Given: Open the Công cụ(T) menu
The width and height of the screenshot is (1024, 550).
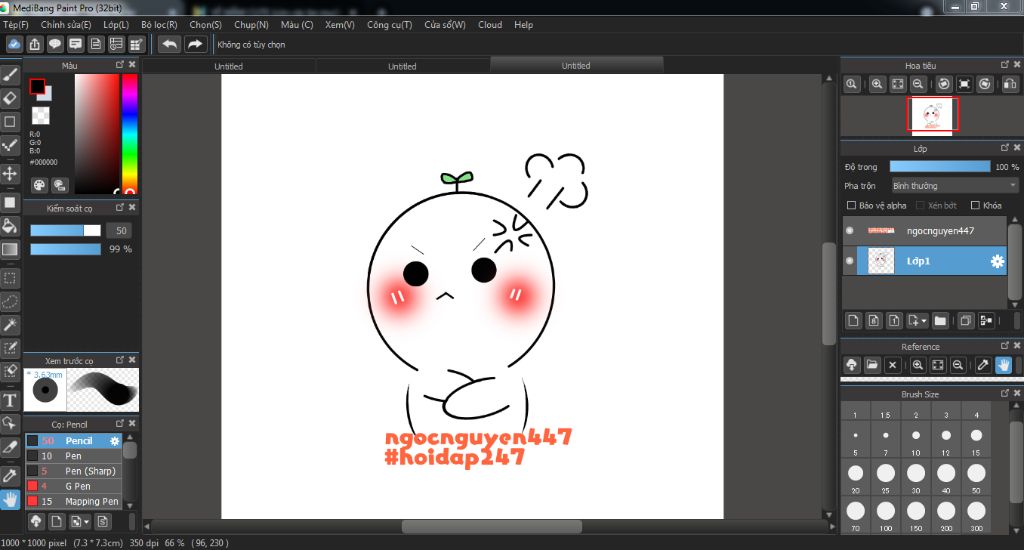Looking at the screenshot, I should (389, 25).
